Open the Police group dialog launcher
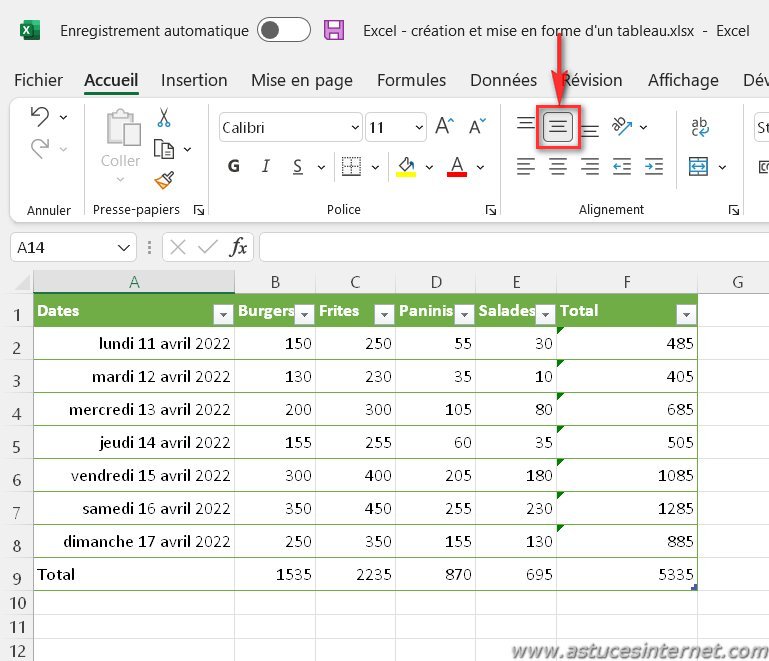 click(490, 210)
